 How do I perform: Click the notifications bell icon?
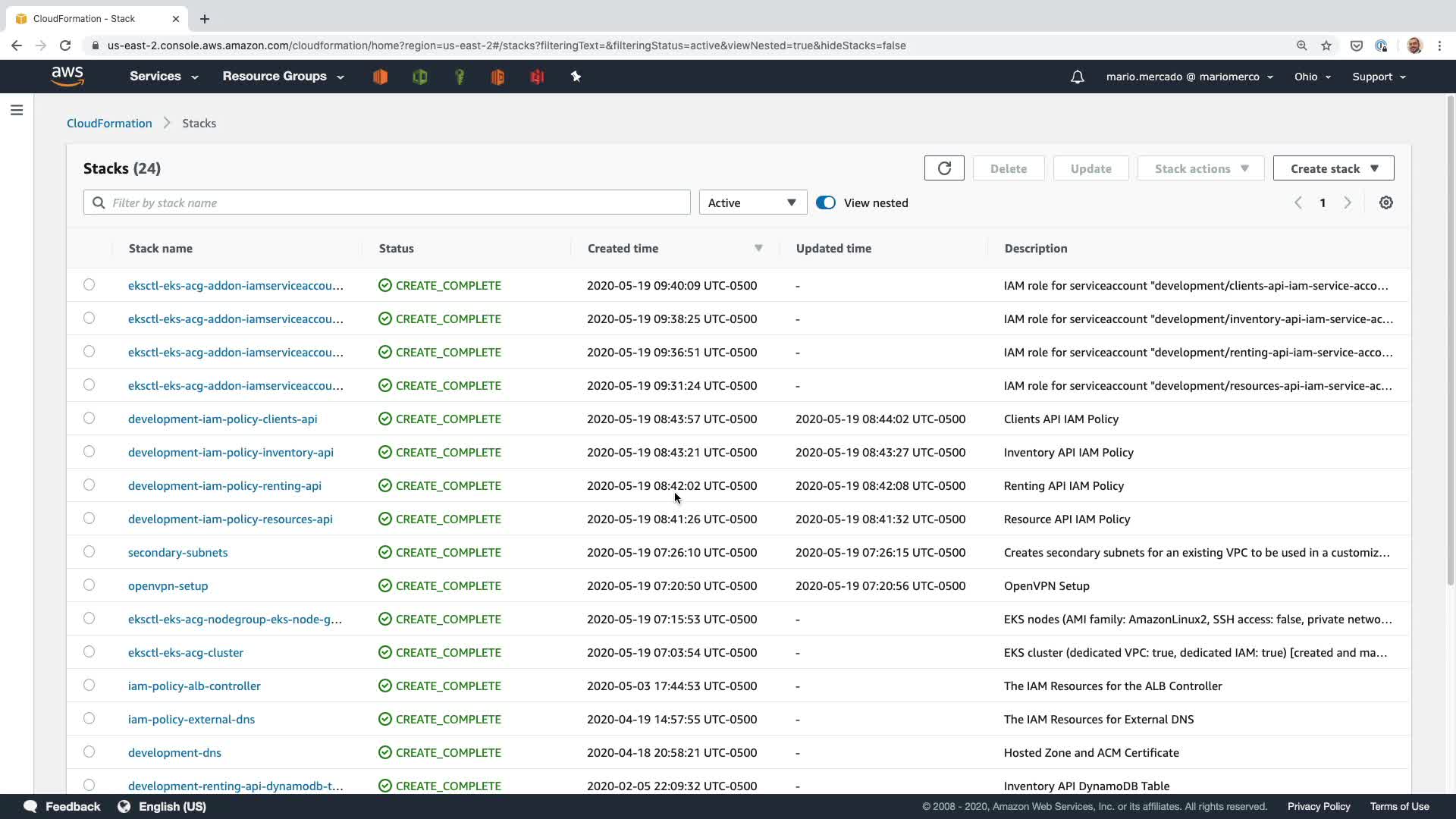1077,77
